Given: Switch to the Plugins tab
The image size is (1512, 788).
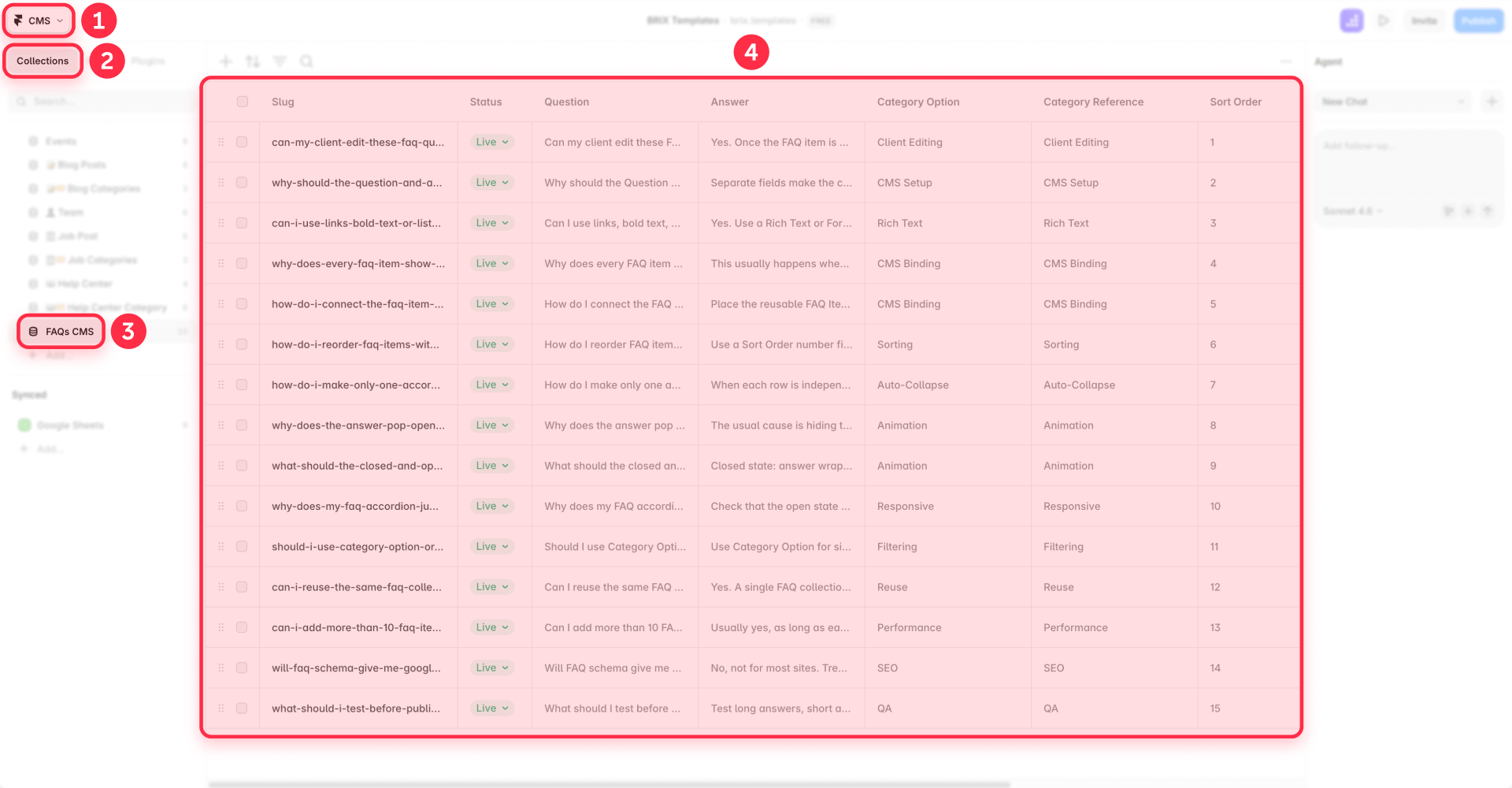Looking at the screenshot, I should [148, 61].
